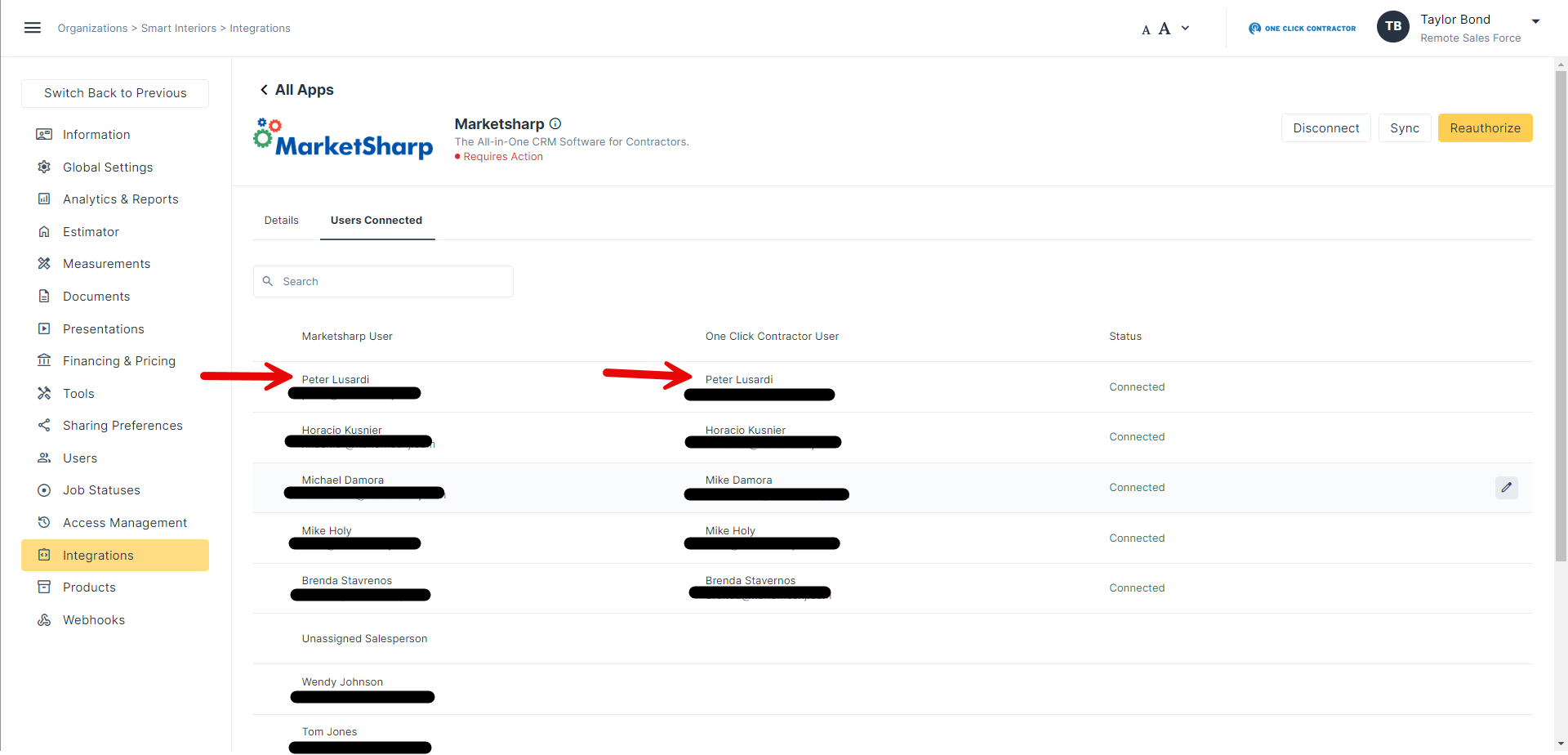1568x755 pixels.
Task: Click the MarketSharp logo image
Action: tap(343, 139)
